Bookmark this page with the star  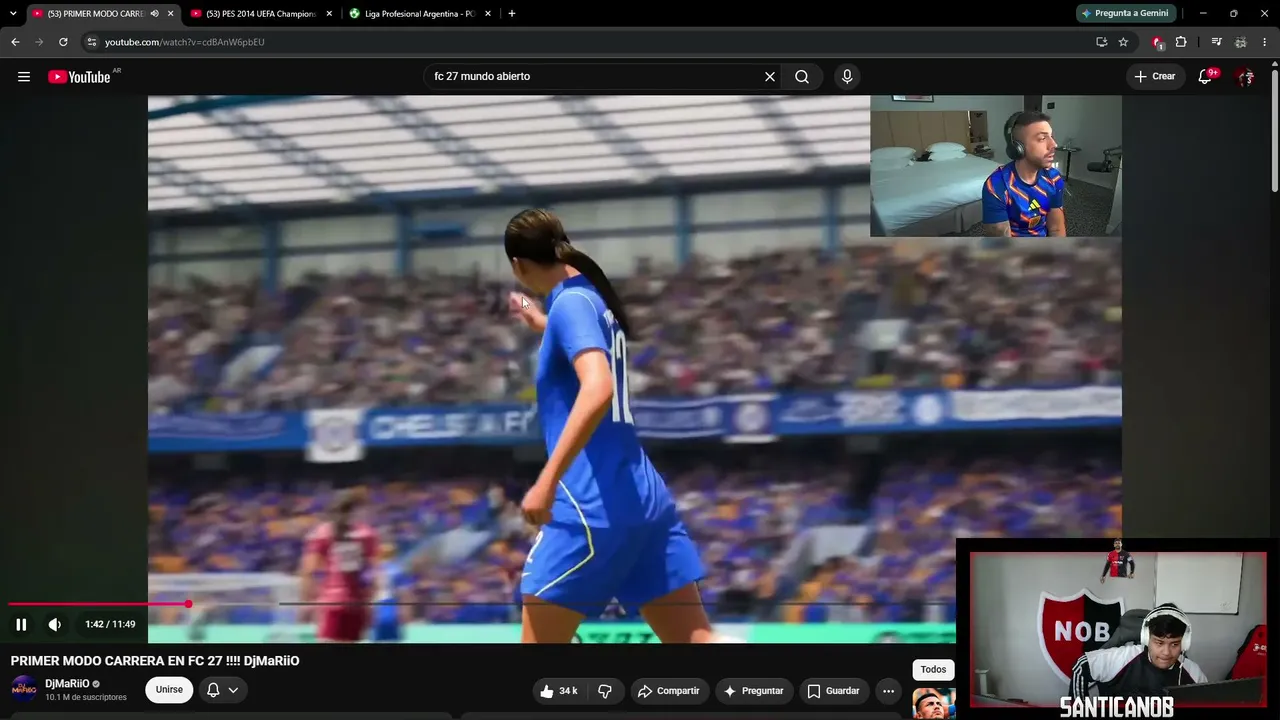1123,42
